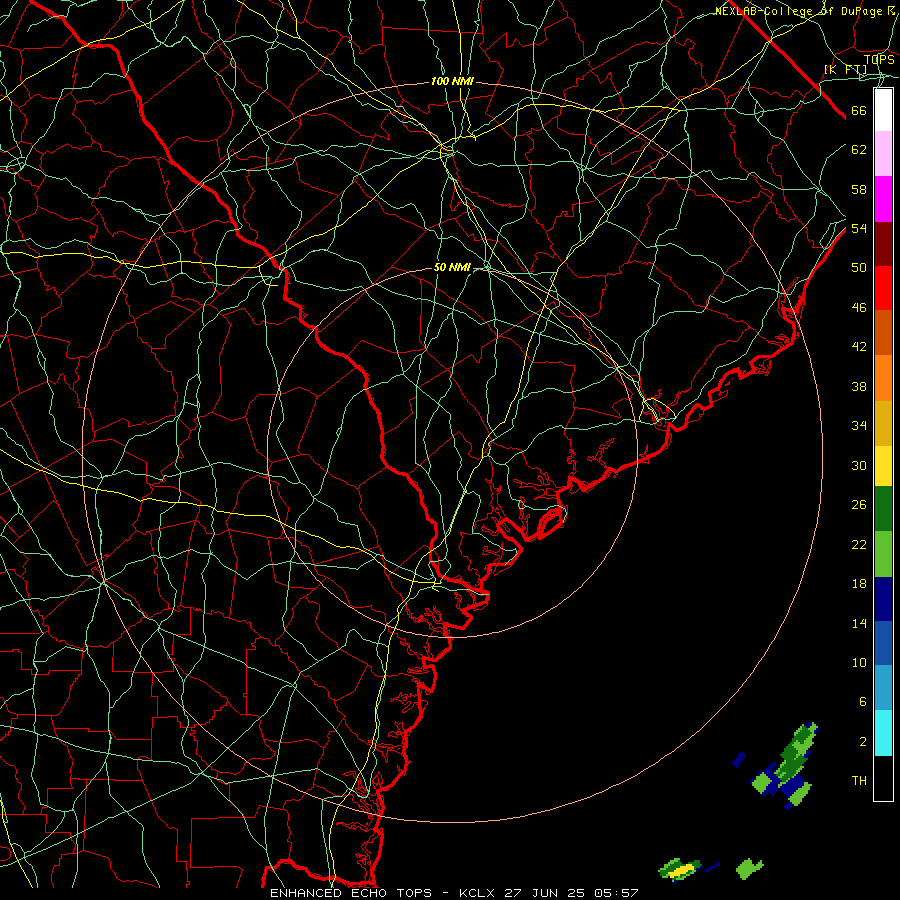Select the light blue legend swatch near 6
Image resolution: width=900 pixels, height=900 pixels.
pyautogui.click(x=883, y=687)
